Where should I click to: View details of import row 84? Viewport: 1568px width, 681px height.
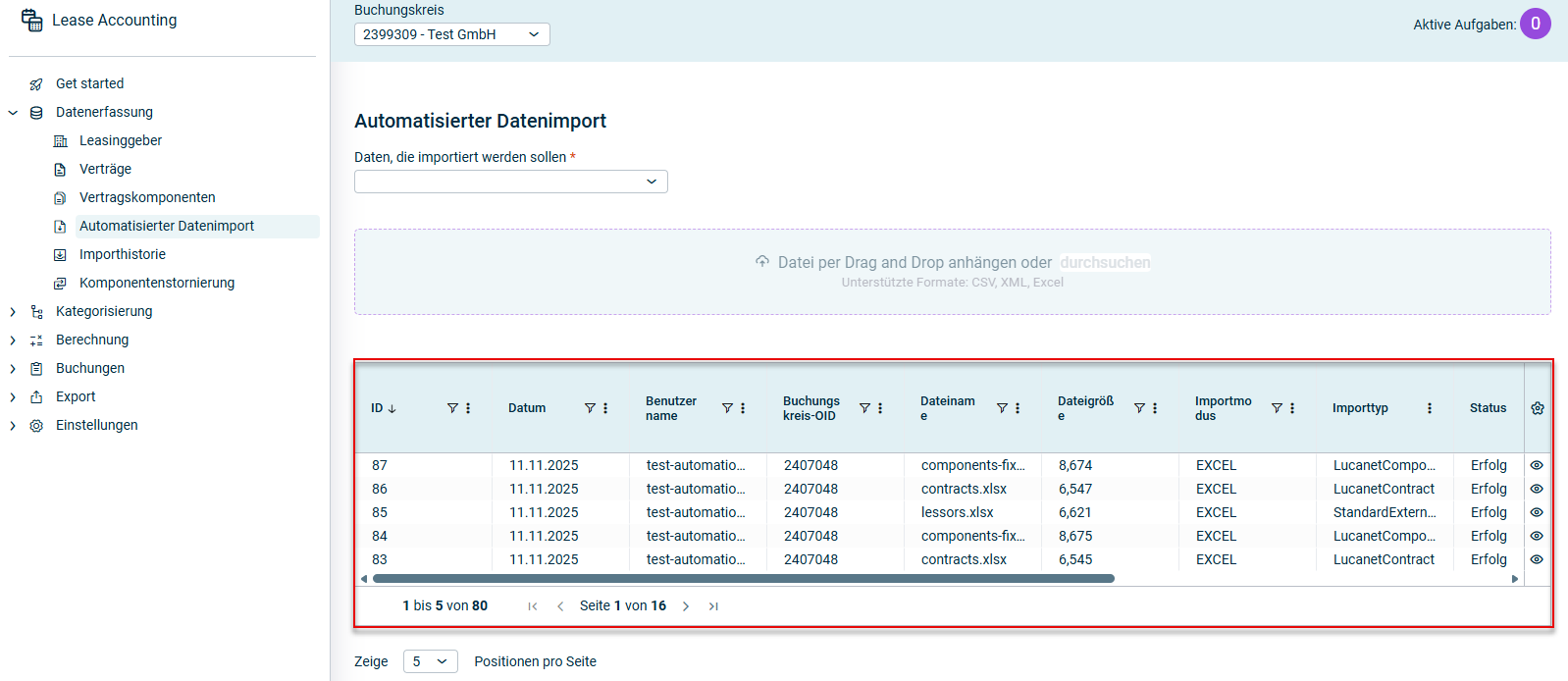click(1537, 536)
